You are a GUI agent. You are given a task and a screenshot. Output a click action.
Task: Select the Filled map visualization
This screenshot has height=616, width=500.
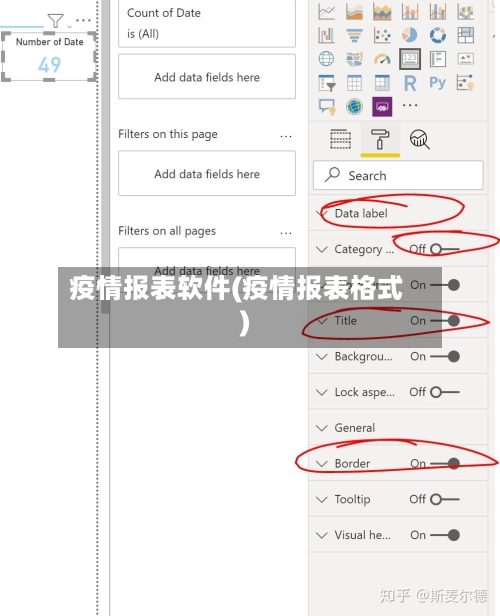[354, 59]
